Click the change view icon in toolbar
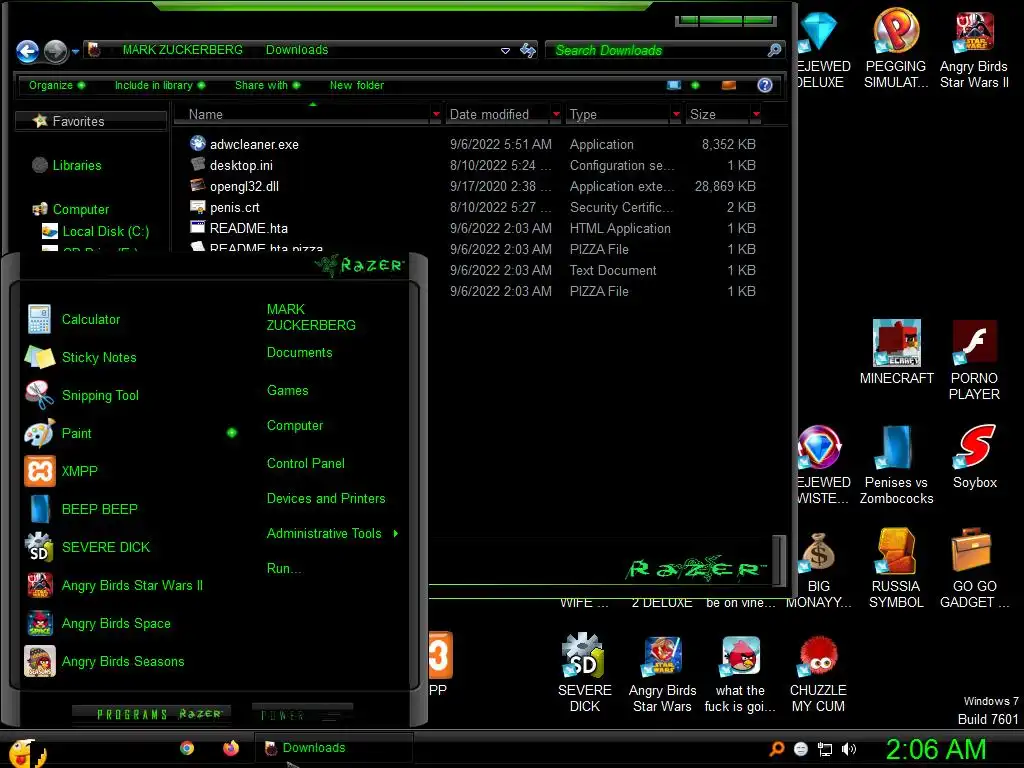Viewport: 1024px width, 768px height. coord(674,85)
